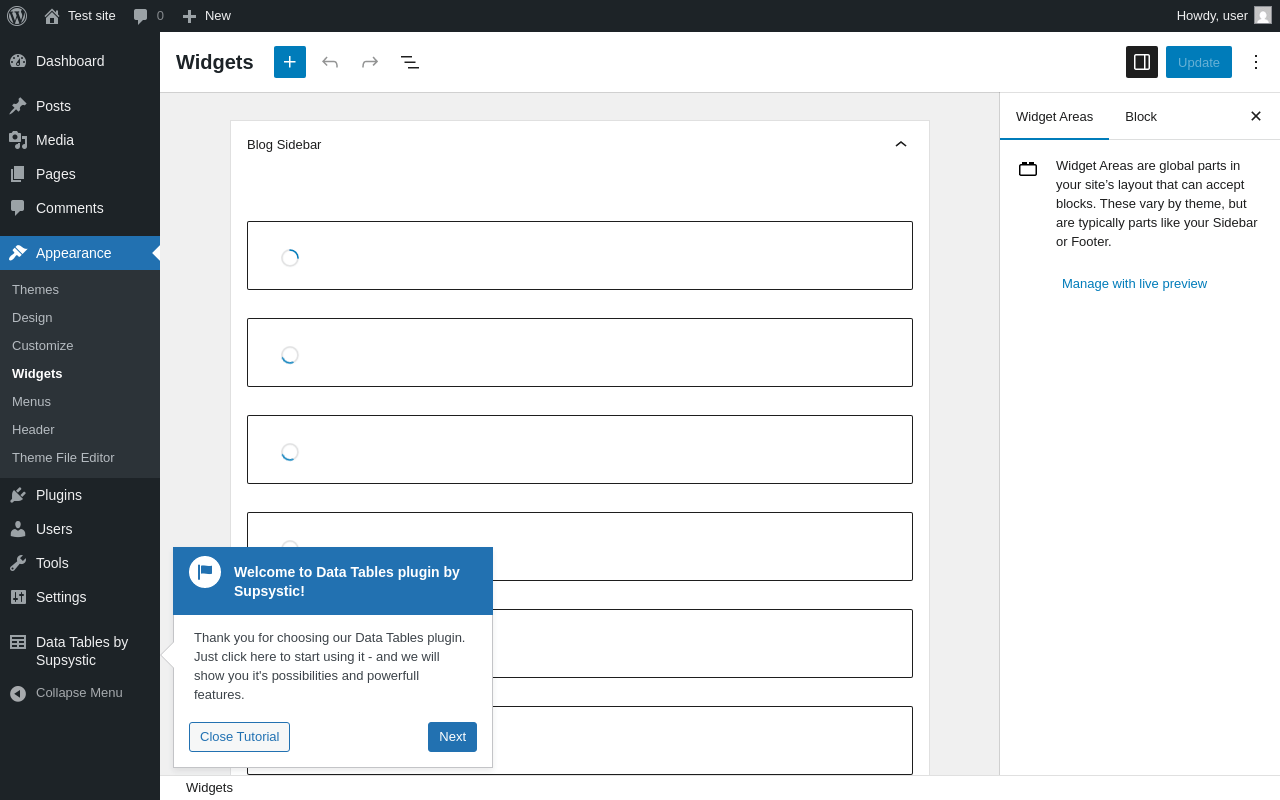This screenshot has height=800, width=1280.
Task: Select the first loading widget block
Action: click(x=580, y=255)
